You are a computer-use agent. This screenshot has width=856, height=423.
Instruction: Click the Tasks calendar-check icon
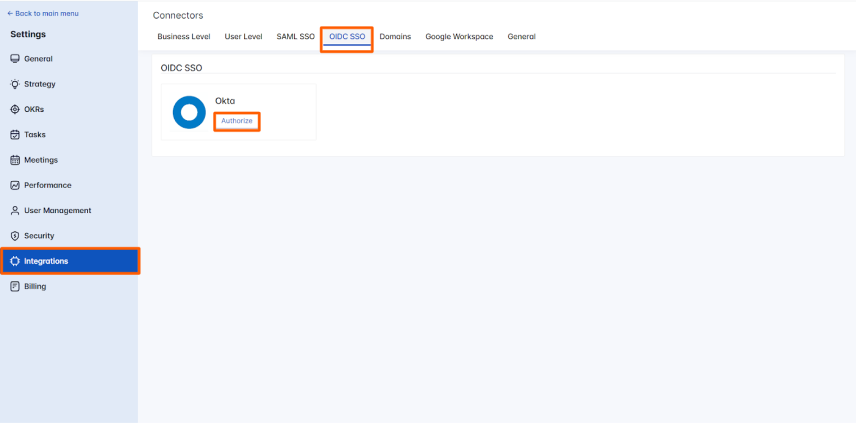(x=15, y=135)
